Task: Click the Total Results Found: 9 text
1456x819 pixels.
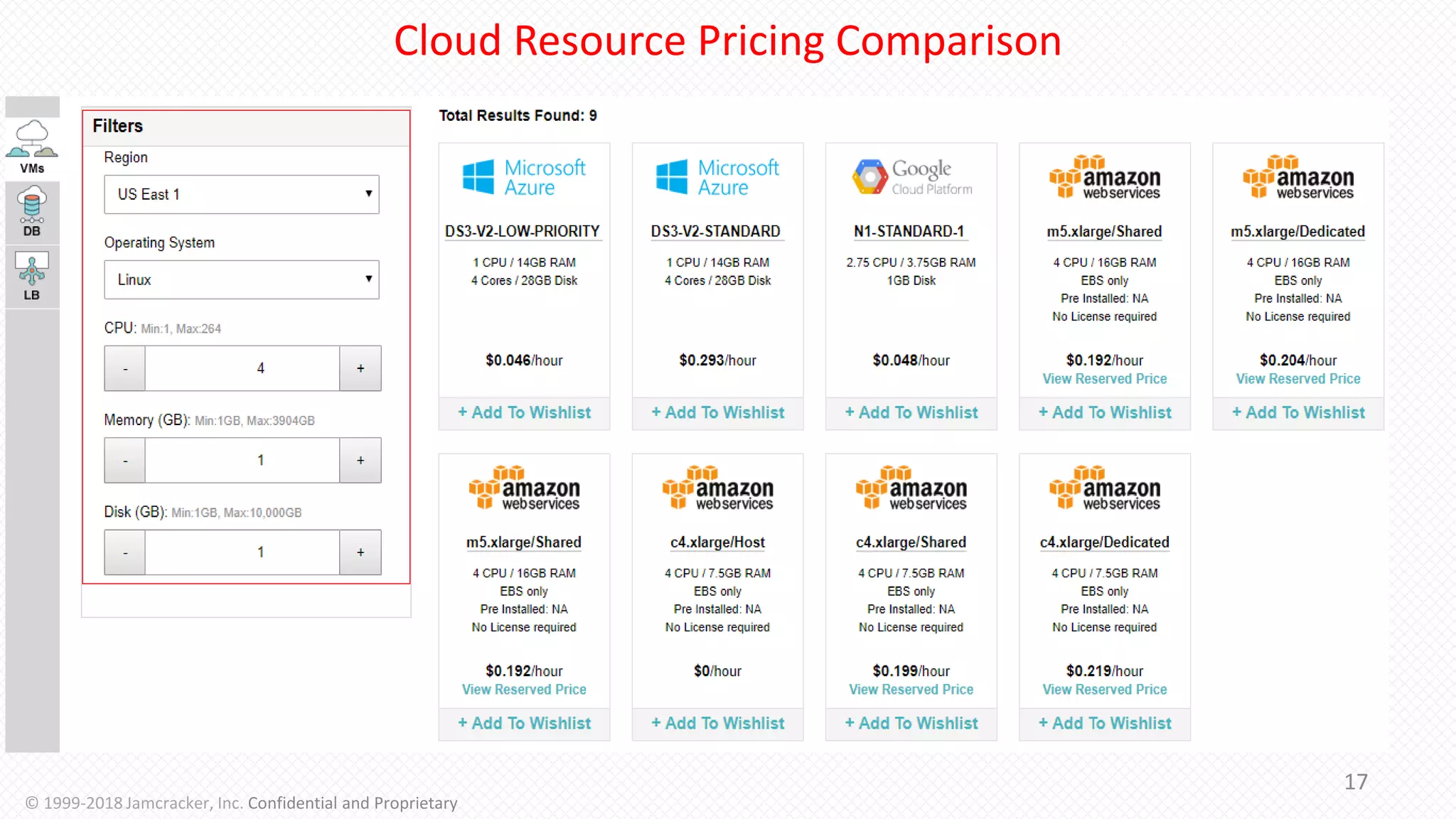Action: [x=518, y=115]
